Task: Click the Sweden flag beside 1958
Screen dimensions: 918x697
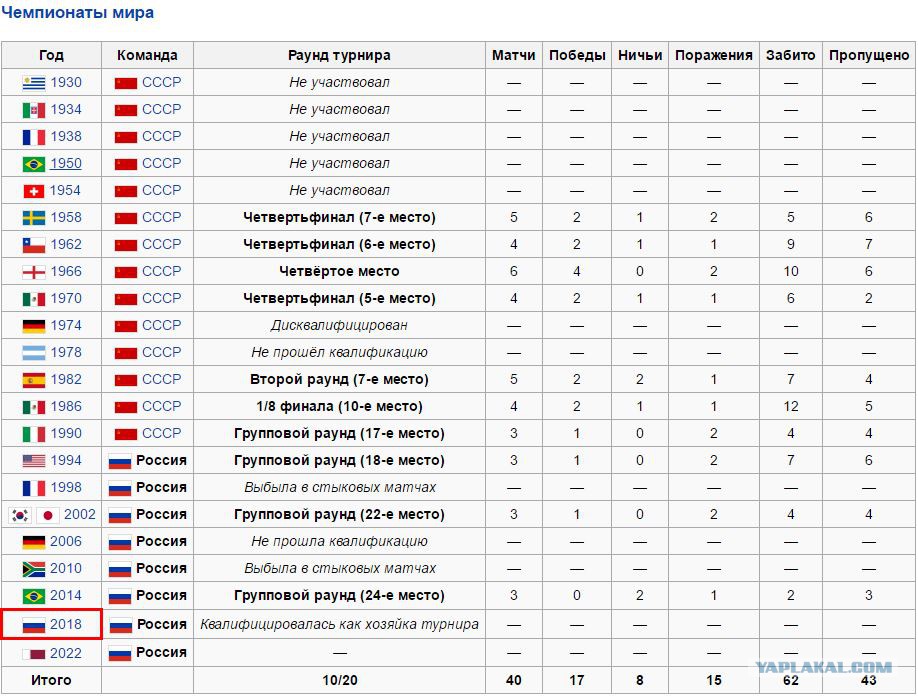Action: pyautogui.click(x=33, y=218)
